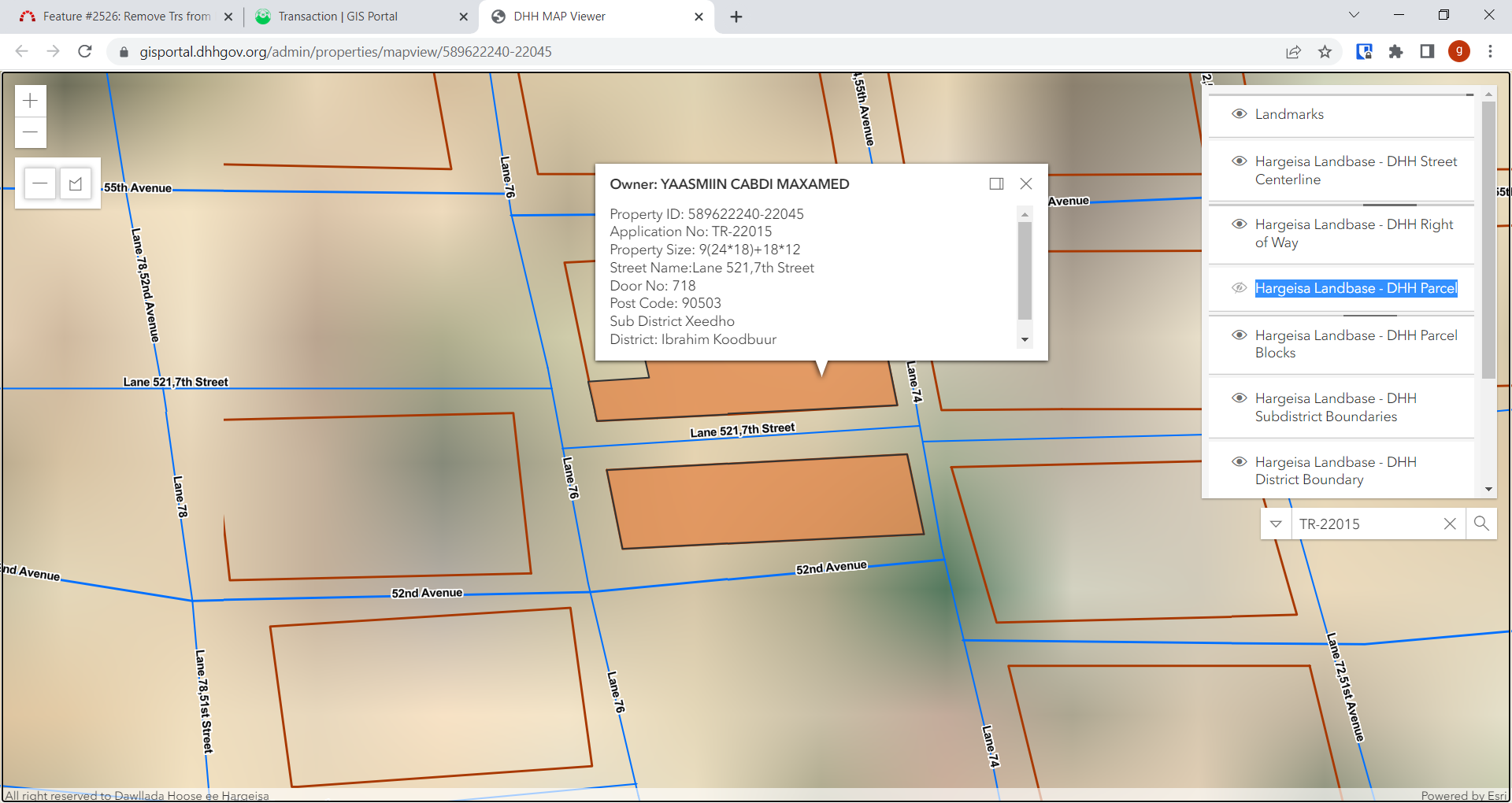
Task: Toggle the browser side panel
Action: coord(1427,52)
